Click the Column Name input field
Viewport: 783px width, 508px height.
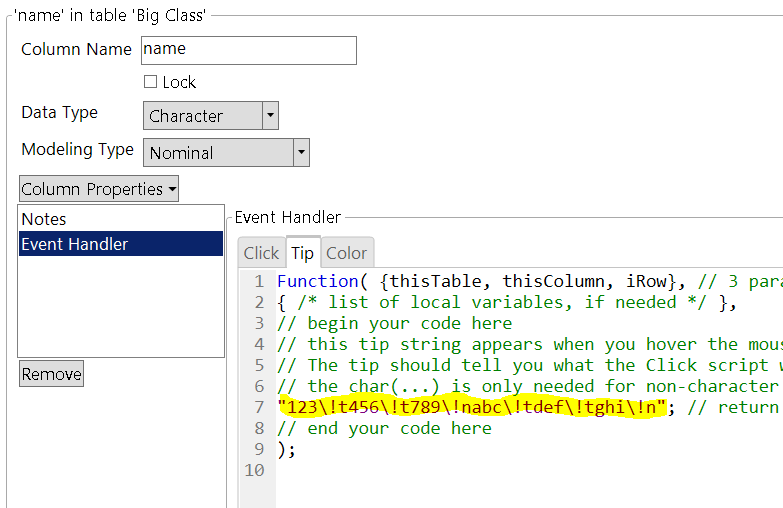click(249, 50)
